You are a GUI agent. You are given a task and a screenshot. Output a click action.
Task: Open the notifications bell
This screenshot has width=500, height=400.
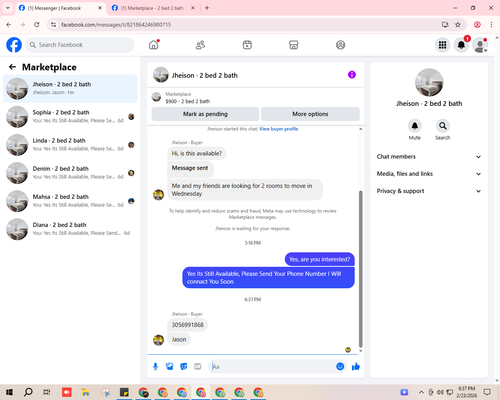pyautogui.click(x=461, y=45)
